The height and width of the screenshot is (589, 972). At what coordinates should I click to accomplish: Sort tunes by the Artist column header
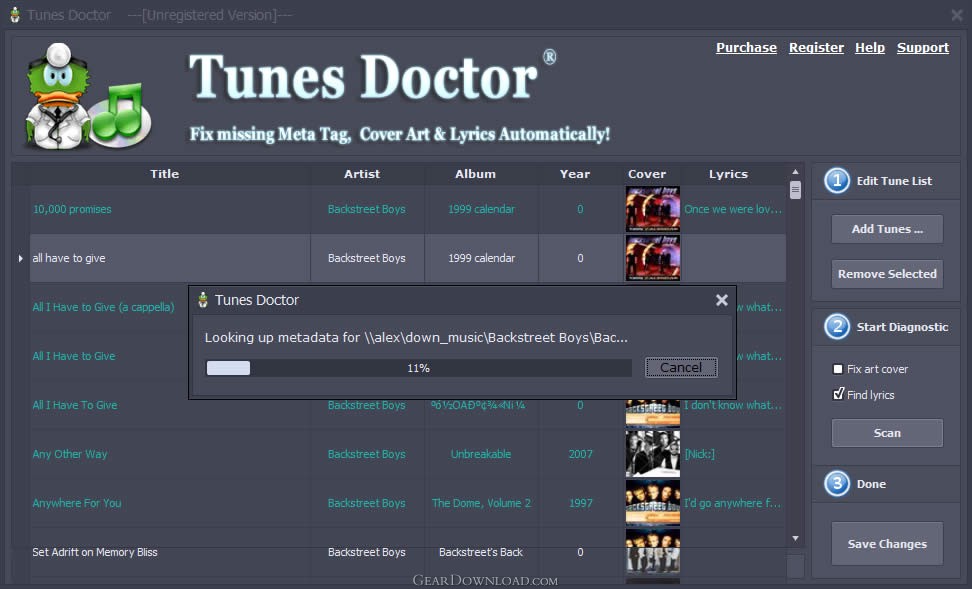(362, 174)
